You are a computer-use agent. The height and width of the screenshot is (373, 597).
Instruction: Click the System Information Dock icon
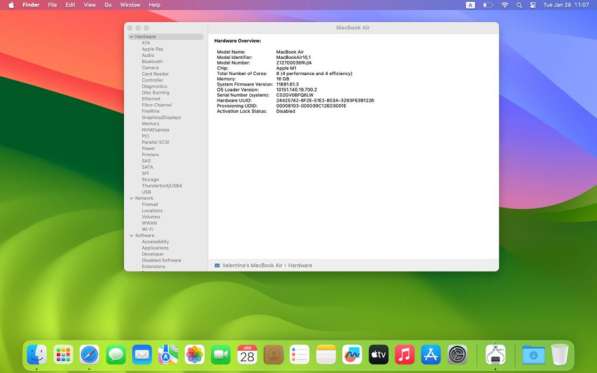495,355
